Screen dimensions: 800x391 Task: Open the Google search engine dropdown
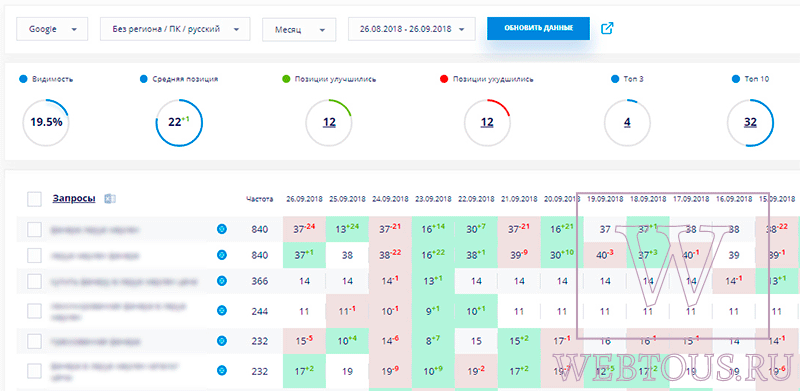pos(52,29)
